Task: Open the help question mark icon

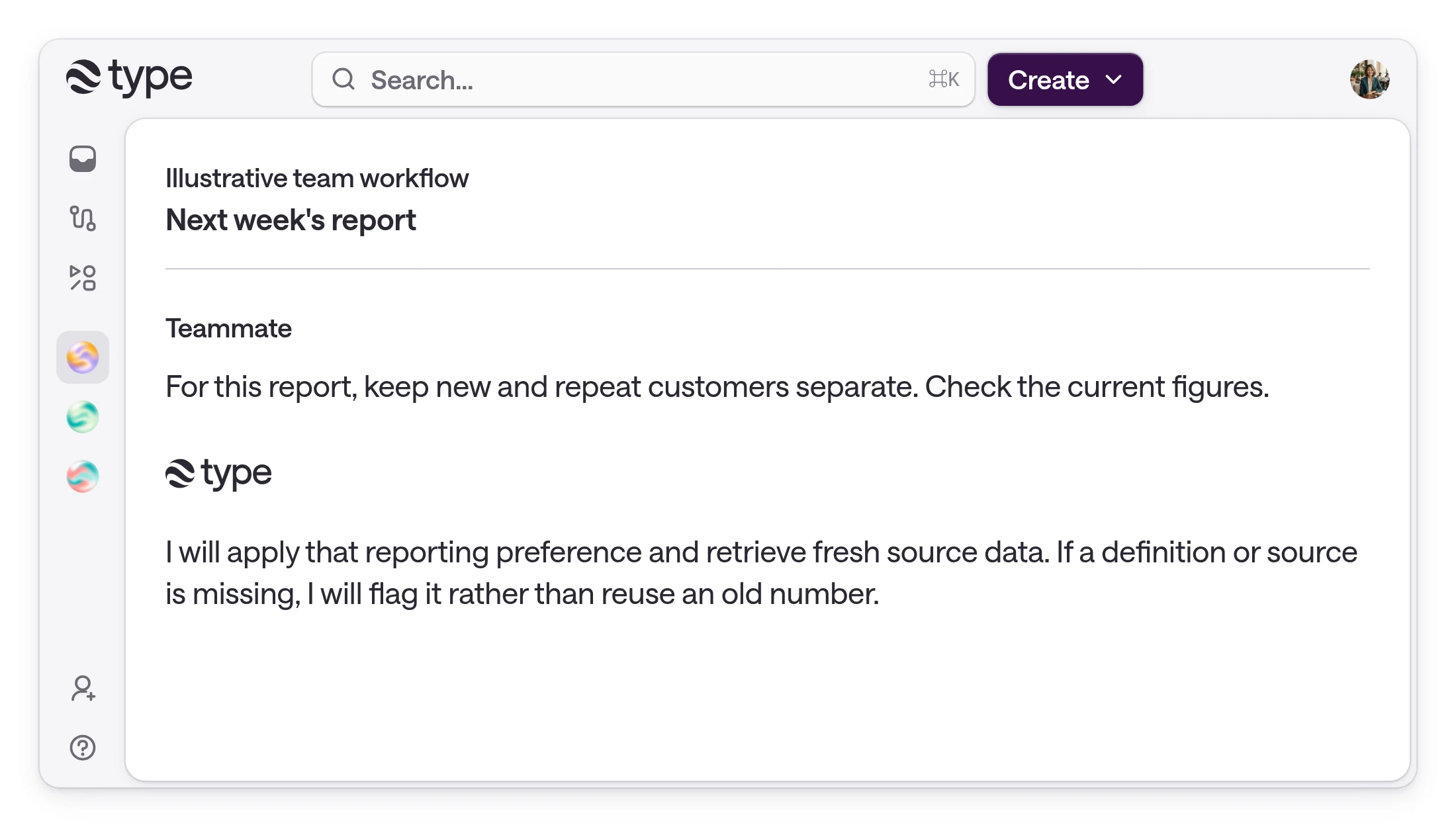Action: tap(83, 748)
